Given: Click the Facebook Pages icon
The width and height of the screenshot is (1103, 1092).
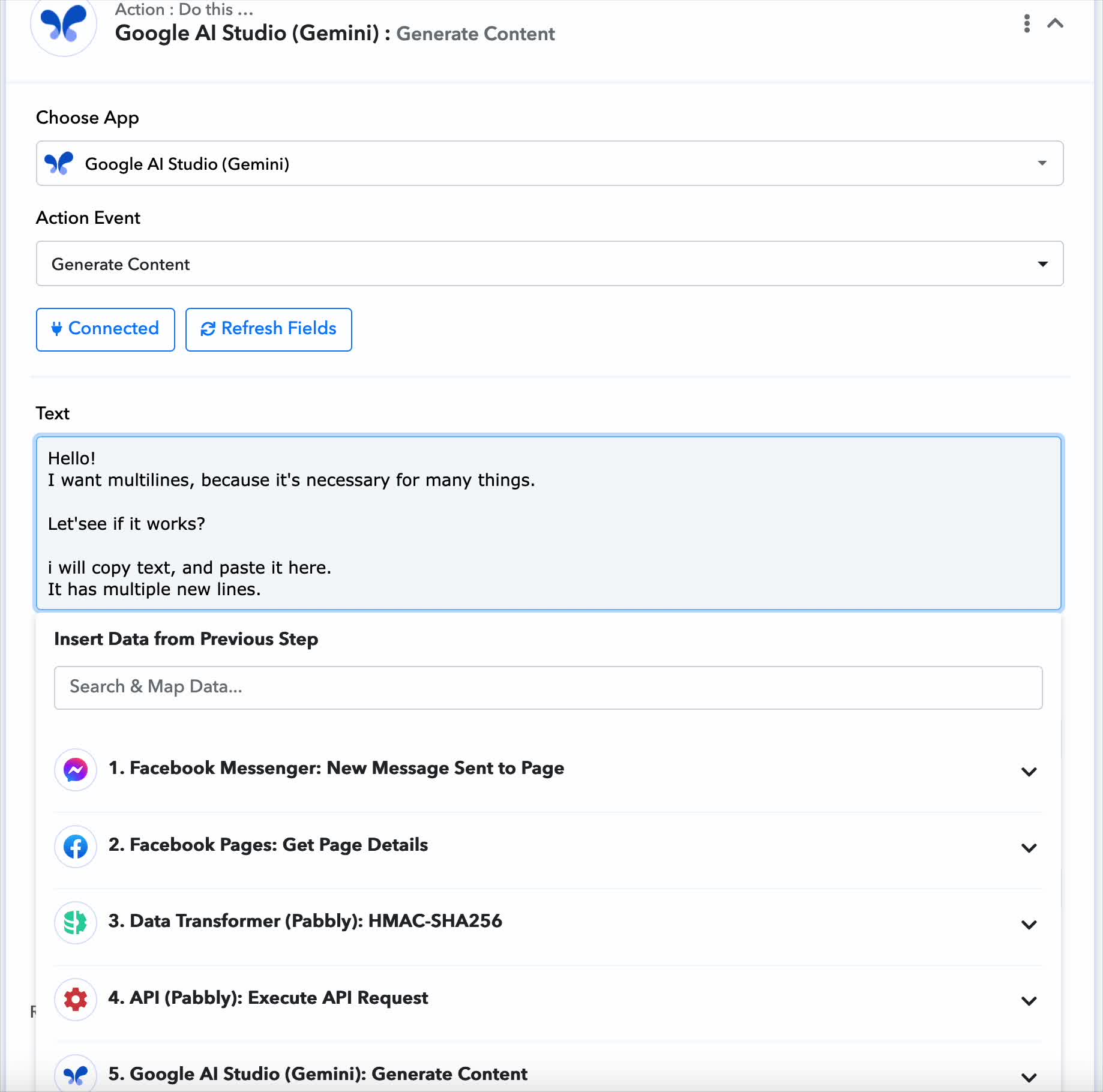Looking at the screenshot, I should pos(76,846).
